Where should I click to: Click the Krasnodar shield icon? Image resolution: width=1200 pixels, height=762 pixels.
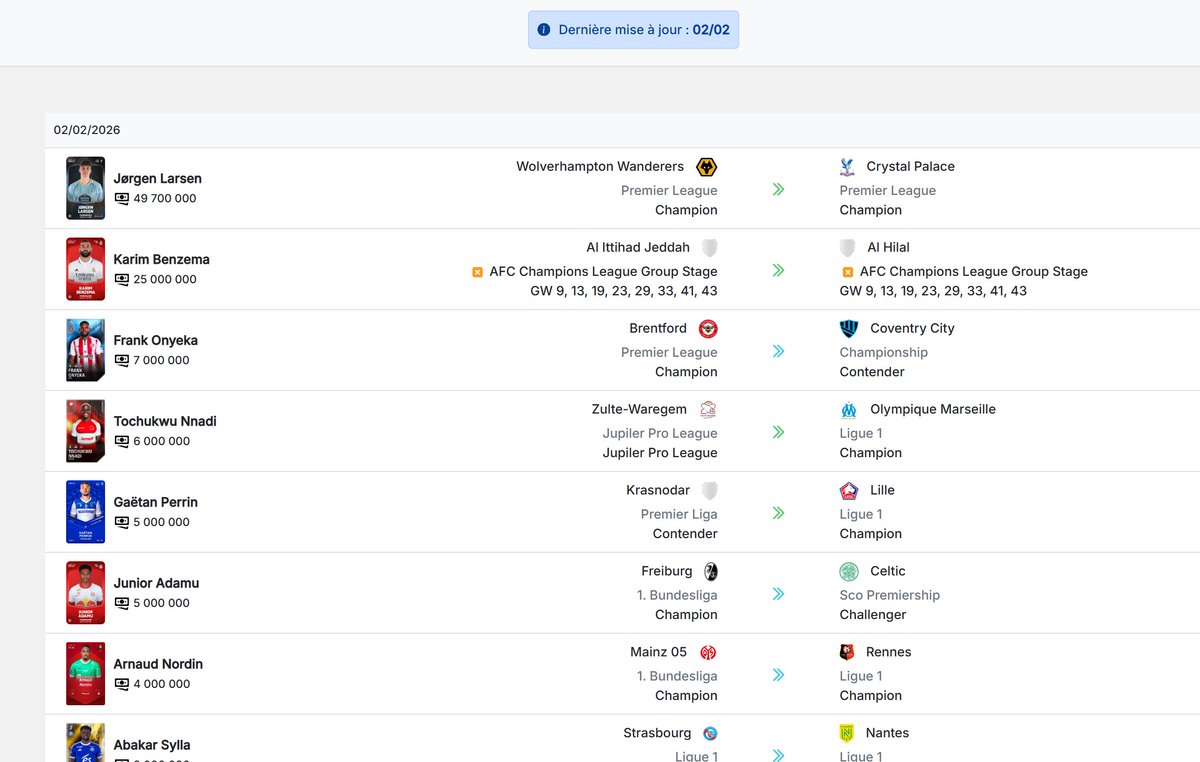tap(709, 491)
